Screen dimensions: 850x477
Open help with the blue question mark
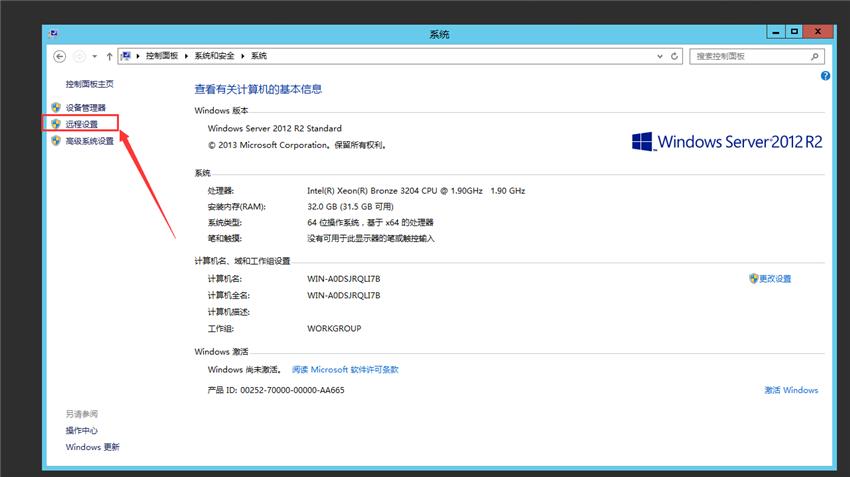tap(825, 76)
